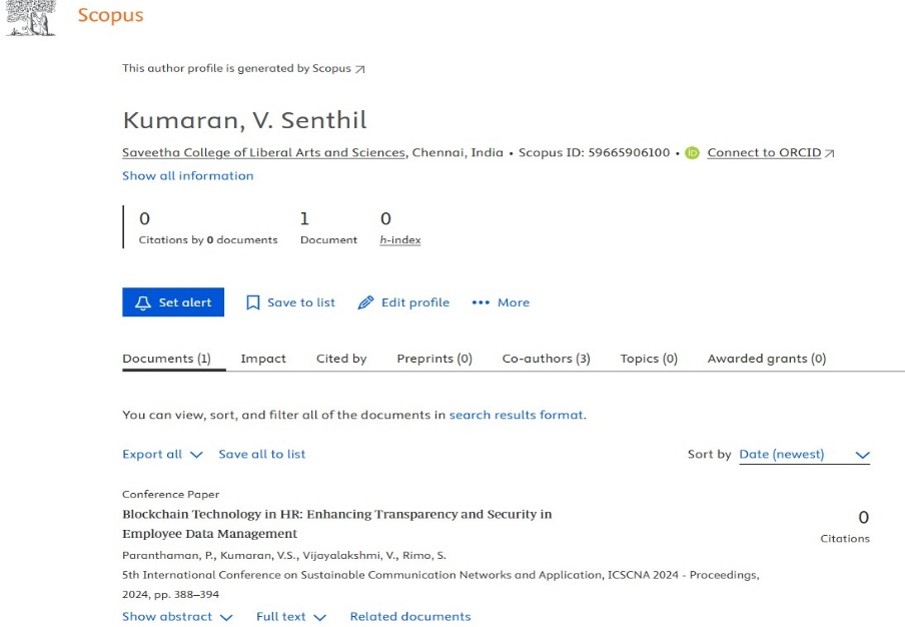Image resolution: width=905 pixels, height=627 pixels.
Task: Open Saveetha College of Liberal Arts and Sciences link
Action: click(264, 152)
